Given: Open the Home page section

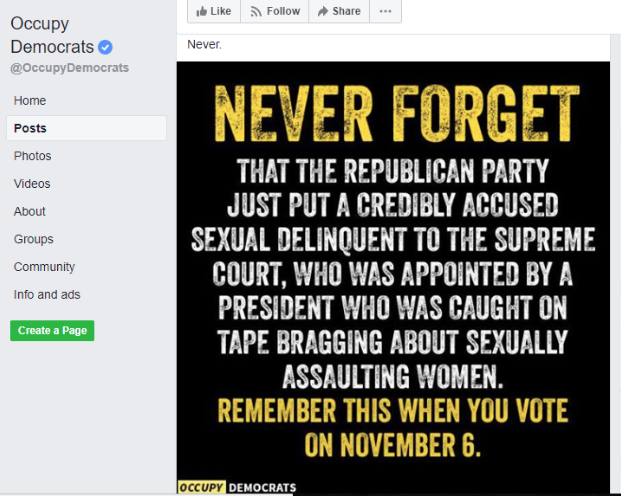Looking at the screenshot, I should pos(30,101).
